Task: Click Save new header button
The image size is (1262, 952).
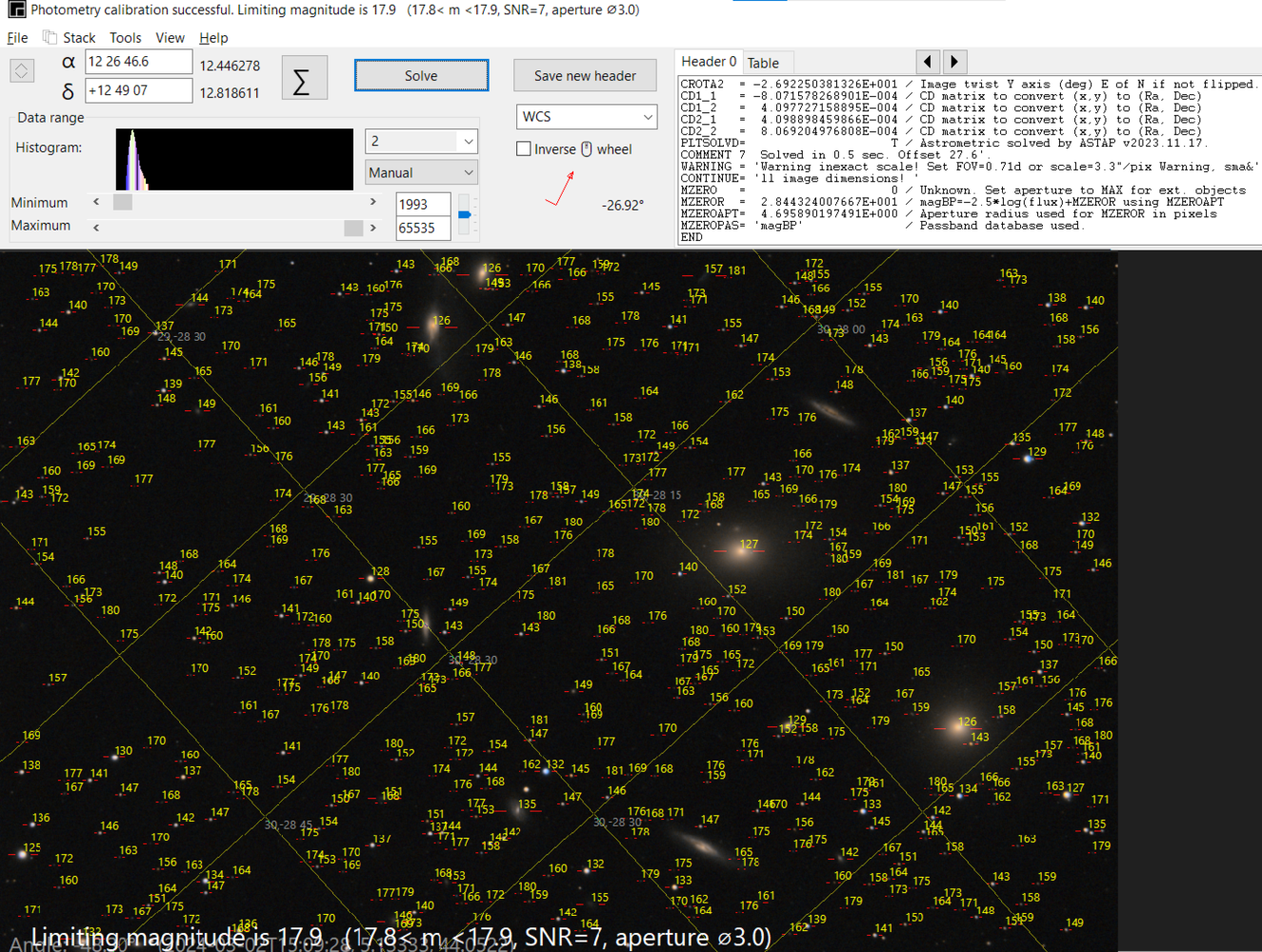Action: (x=584, y=74)
